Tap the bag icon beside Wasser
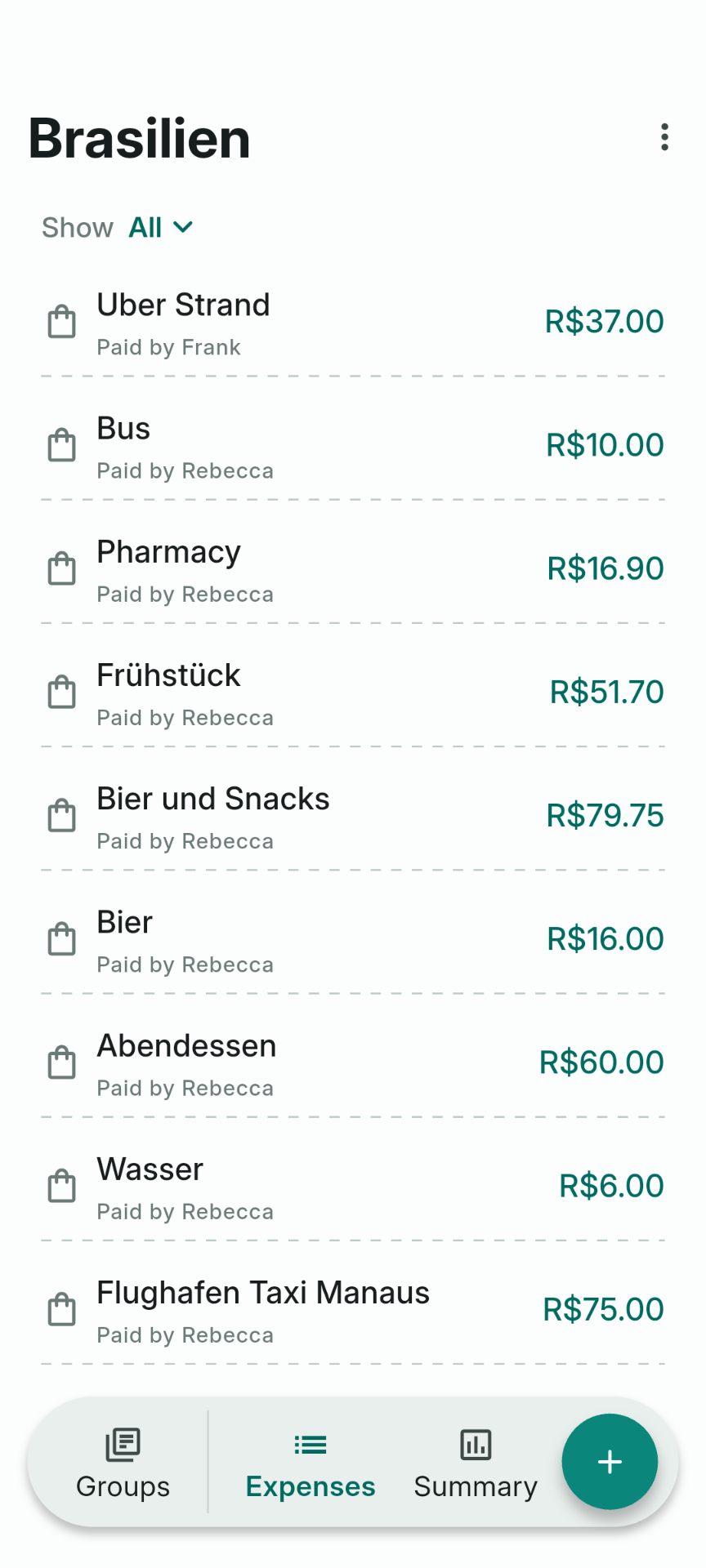Image resolution: width=706 pixels, height=1568 pixels. coord(62,1186)
